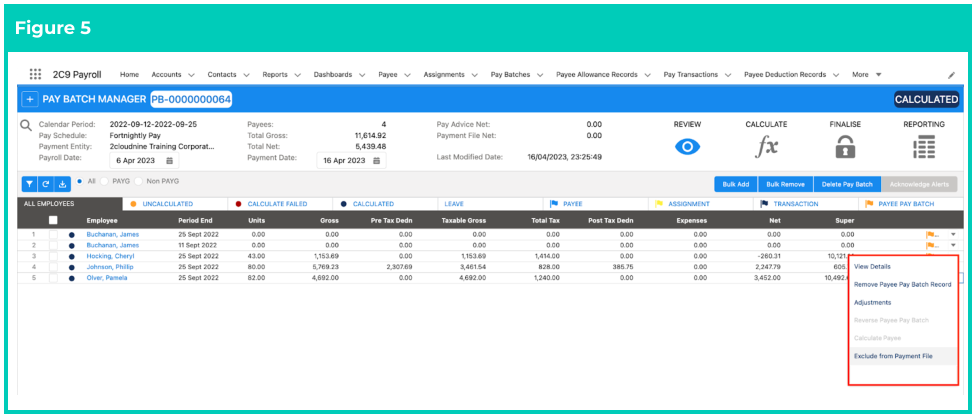This screenshot has width=976, height=418.
Task: Open the Payroll Date calendar icon
Action: 169,160
